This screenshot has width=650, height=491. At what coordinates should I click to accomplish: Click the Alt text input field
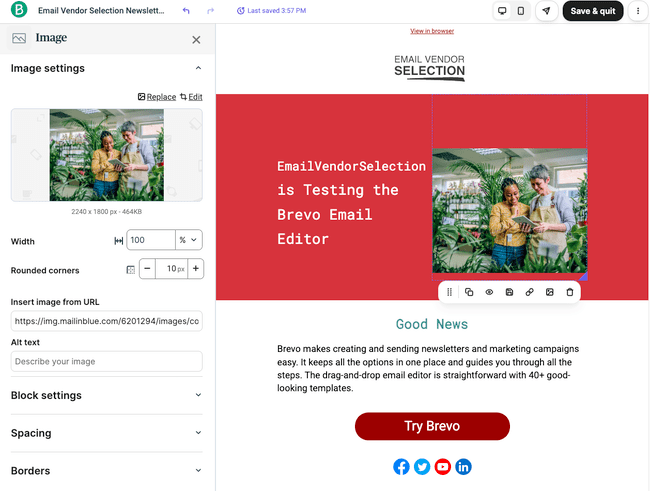(x=106, y=361)
